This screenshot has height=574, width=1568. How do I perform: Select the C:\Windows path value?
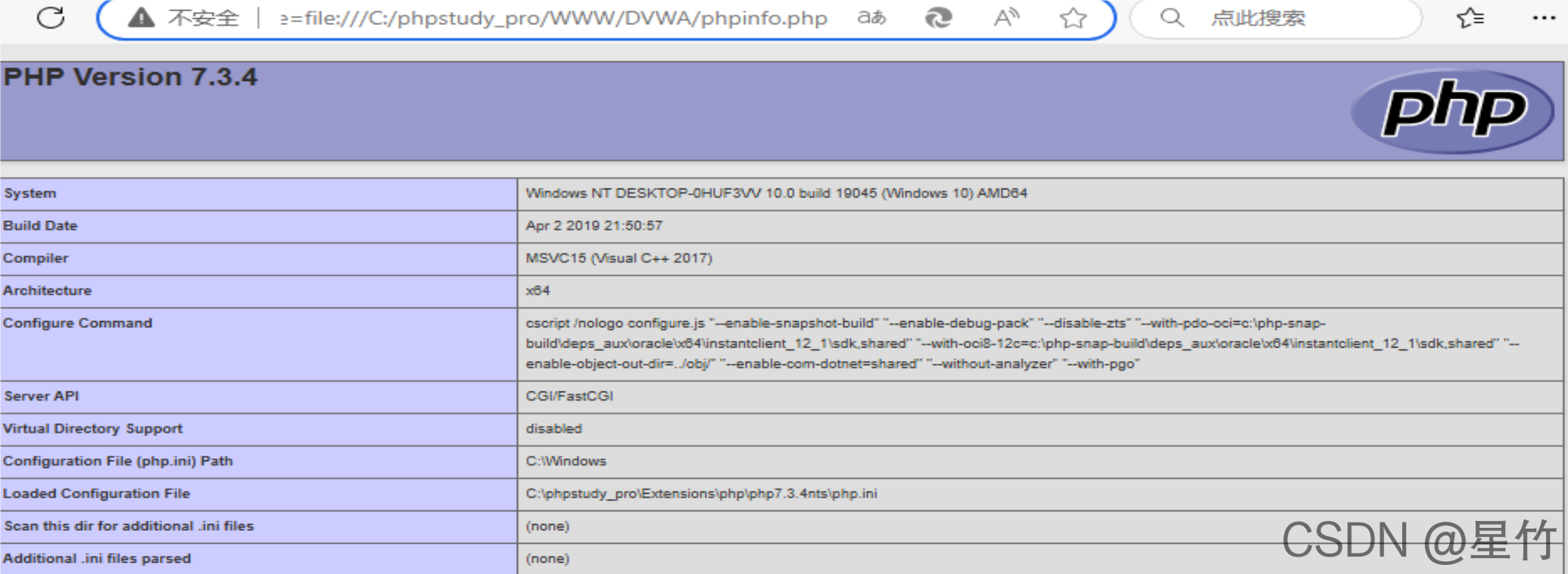click(566, 461)
